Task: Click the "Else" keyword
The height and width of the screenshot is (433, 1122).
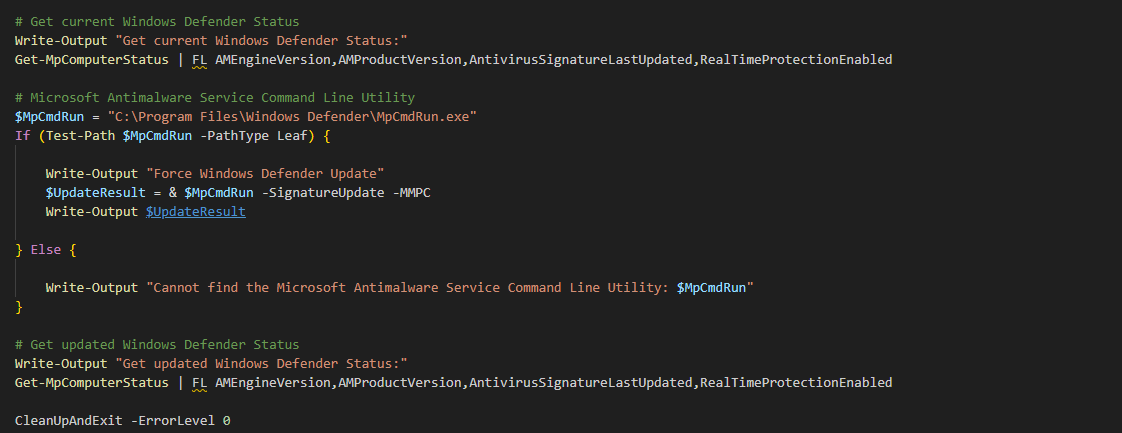Action: tap(46, 250)
